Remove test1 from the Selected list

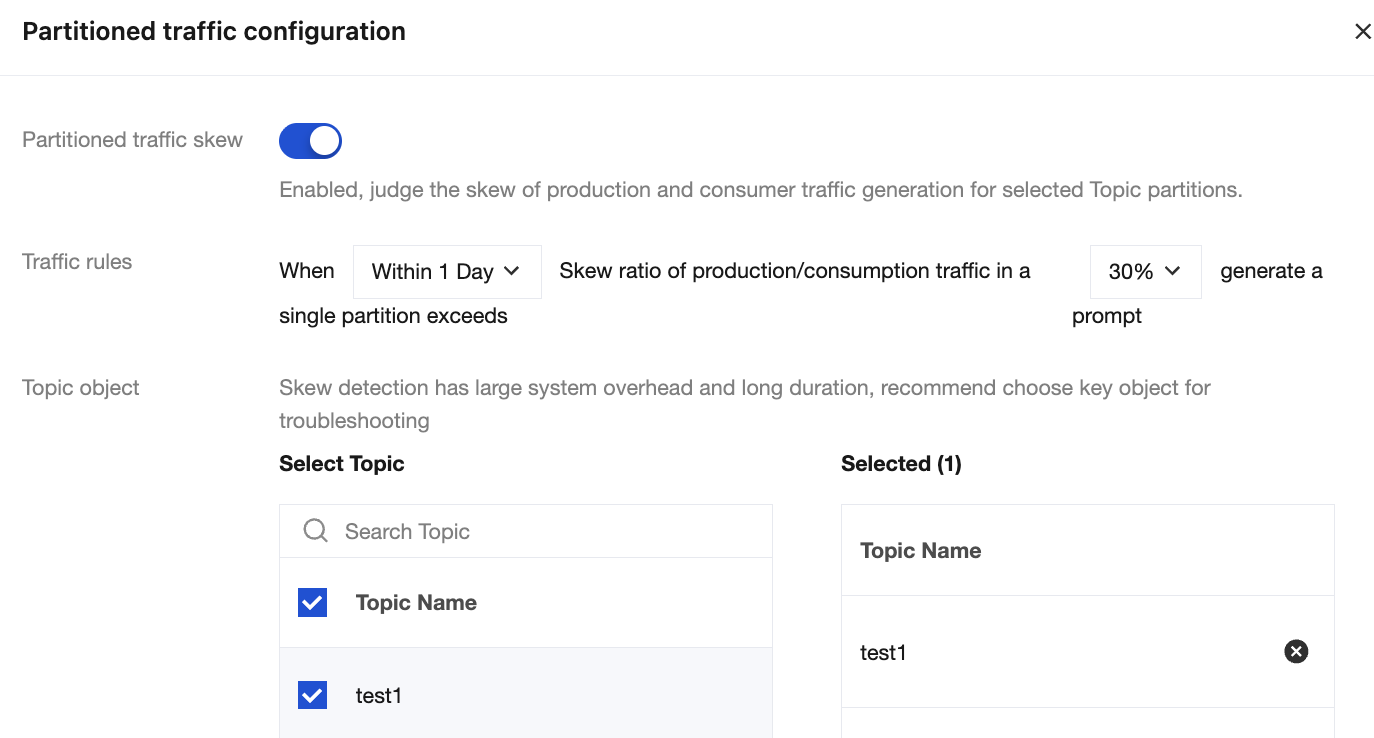pyautogui.click(x=1295, y=652)
